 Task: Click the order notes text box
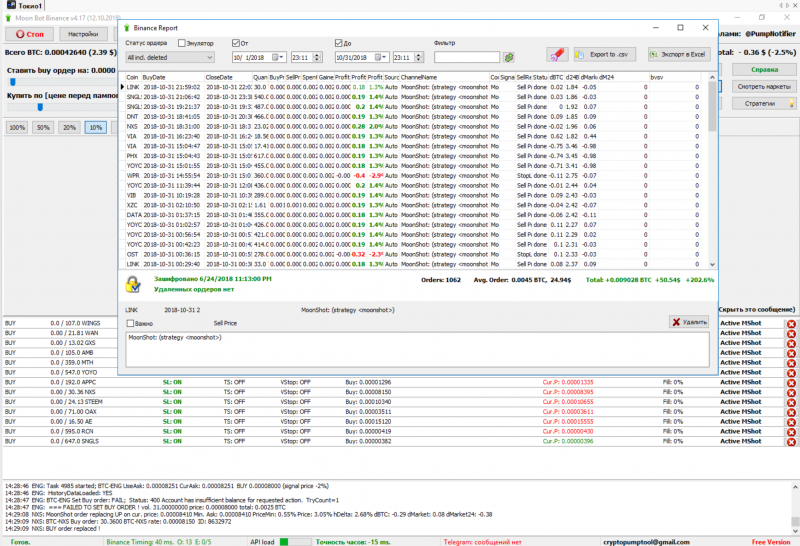[x=417, y=350]
